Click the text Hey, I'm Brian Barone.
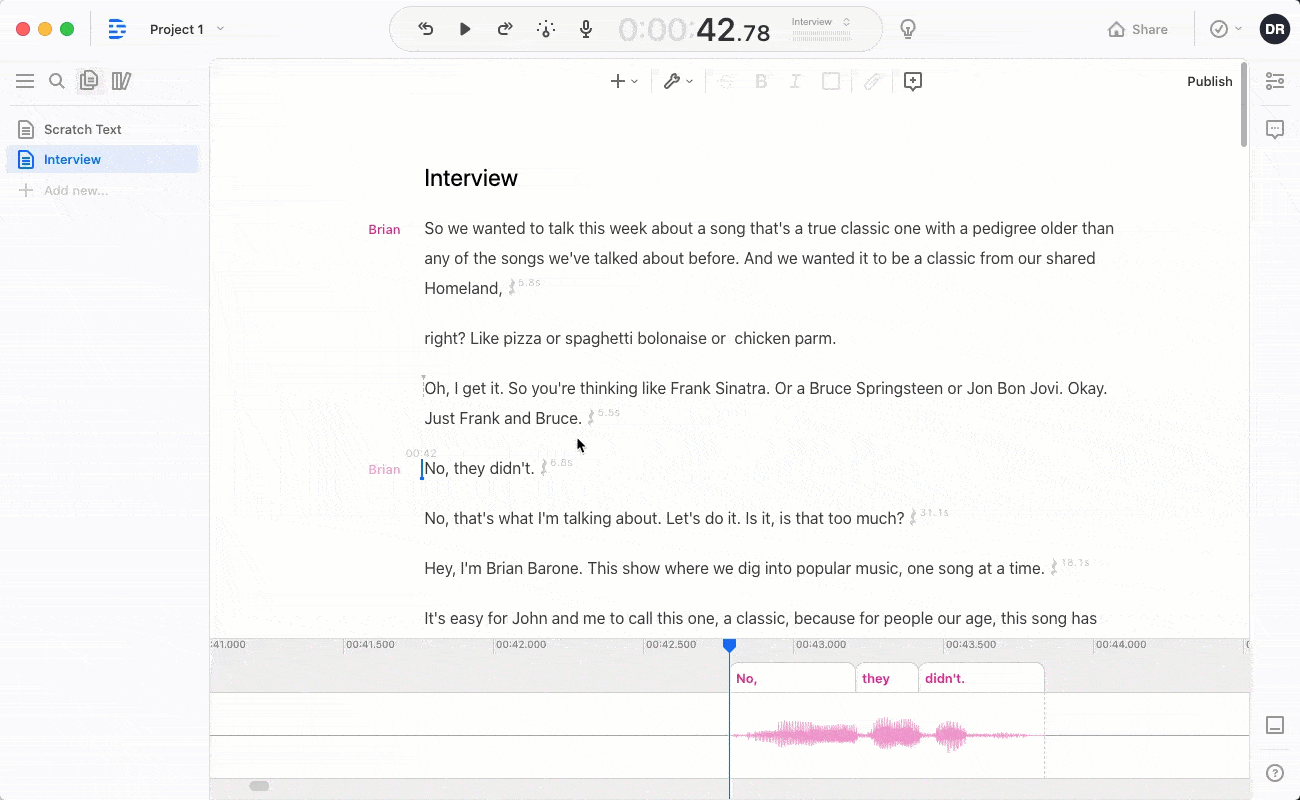This screenshot has width=1300, height=800. click(x=503, y=569)
